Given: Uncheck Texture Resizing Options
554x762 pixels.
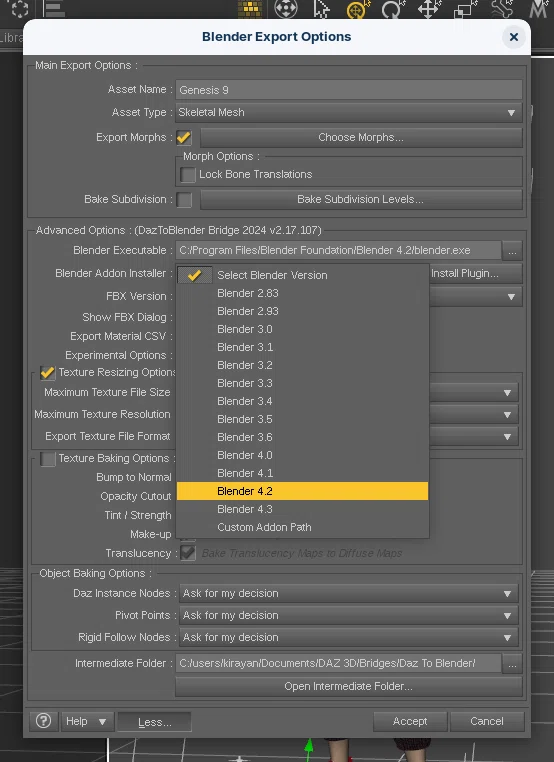Looking at the screenshot, I should click(48, 373).
